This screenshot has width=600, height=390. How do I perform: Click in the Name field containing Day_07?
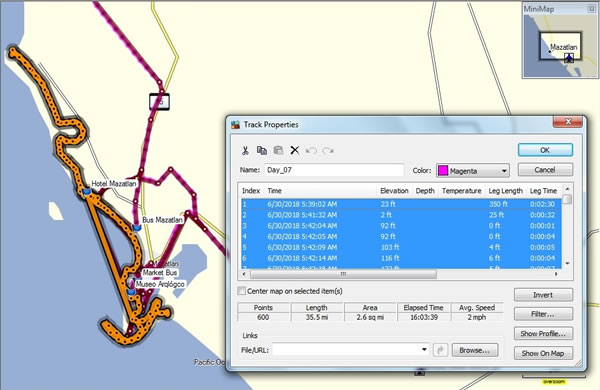tap(334, 170)
